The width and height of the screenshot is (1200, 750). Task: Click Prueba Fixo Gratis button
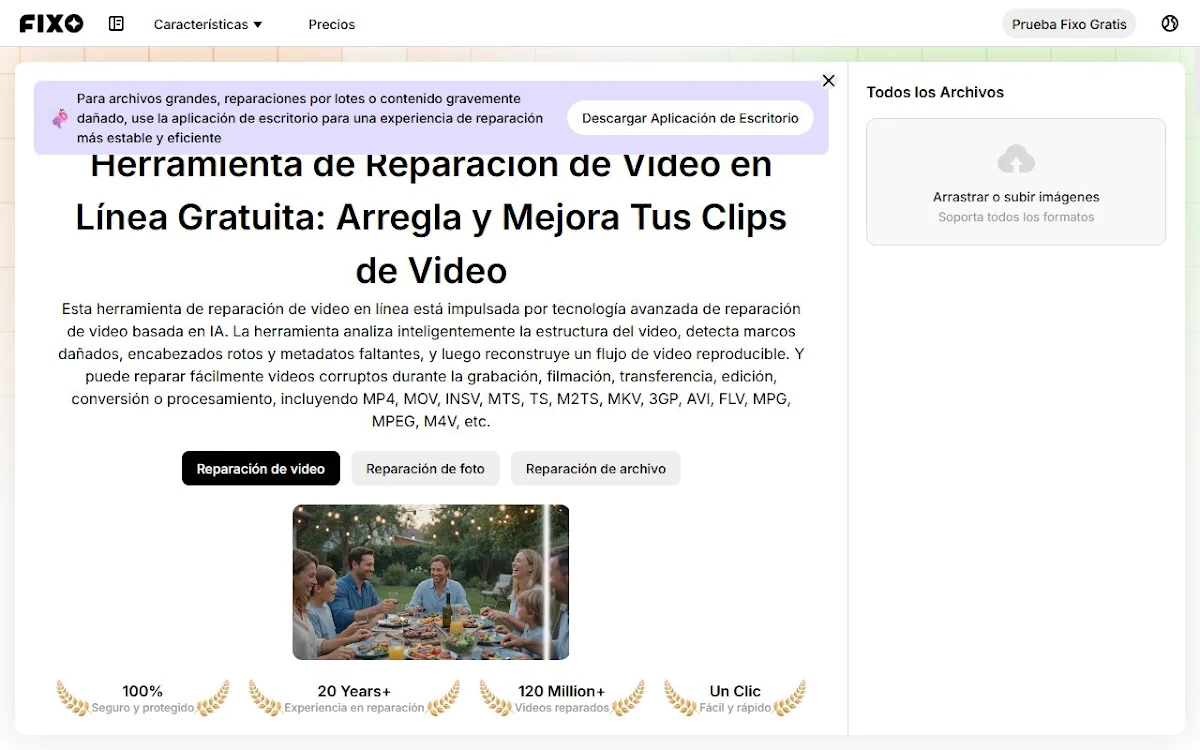tap(1069, 24)
